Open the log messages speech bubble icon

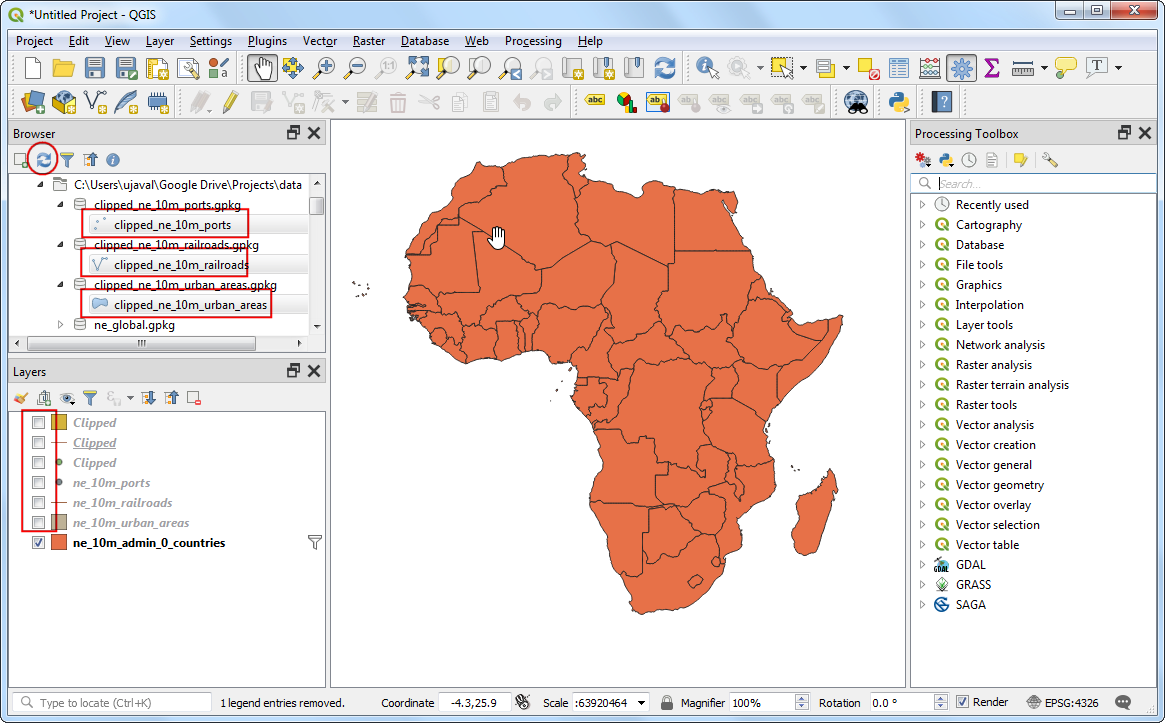(1123, 702)
